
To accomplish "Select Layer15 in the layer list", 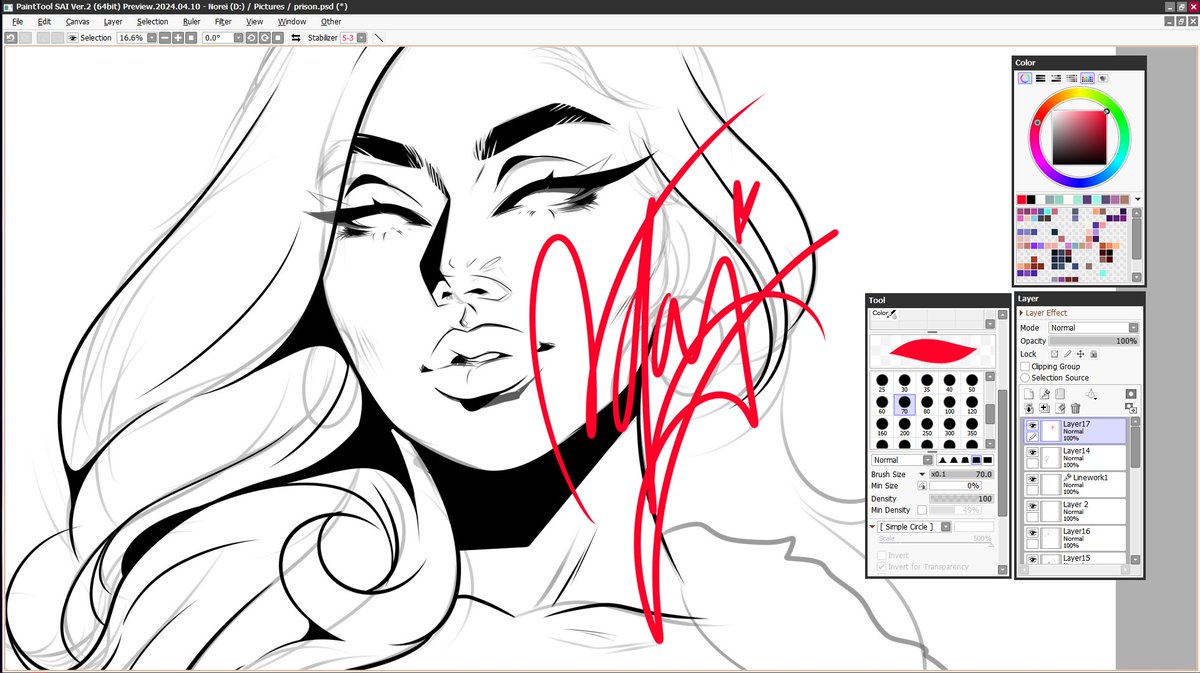I will tap(1075, 558).
